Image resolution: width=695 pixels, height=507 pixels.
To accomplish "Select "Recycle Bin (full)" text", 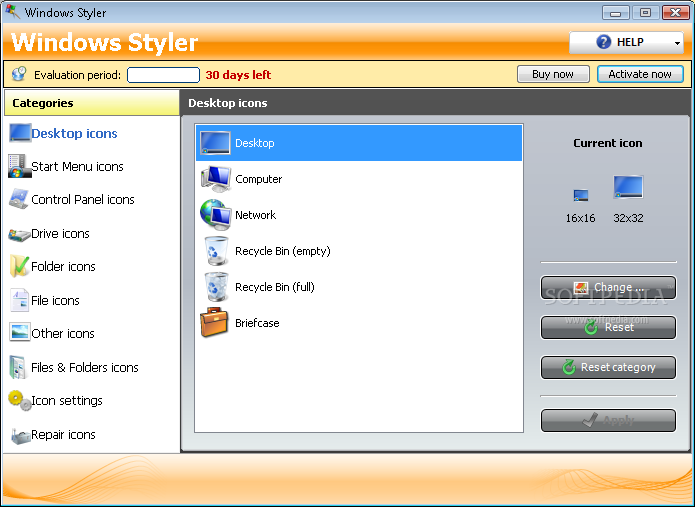I will [275, 287].
